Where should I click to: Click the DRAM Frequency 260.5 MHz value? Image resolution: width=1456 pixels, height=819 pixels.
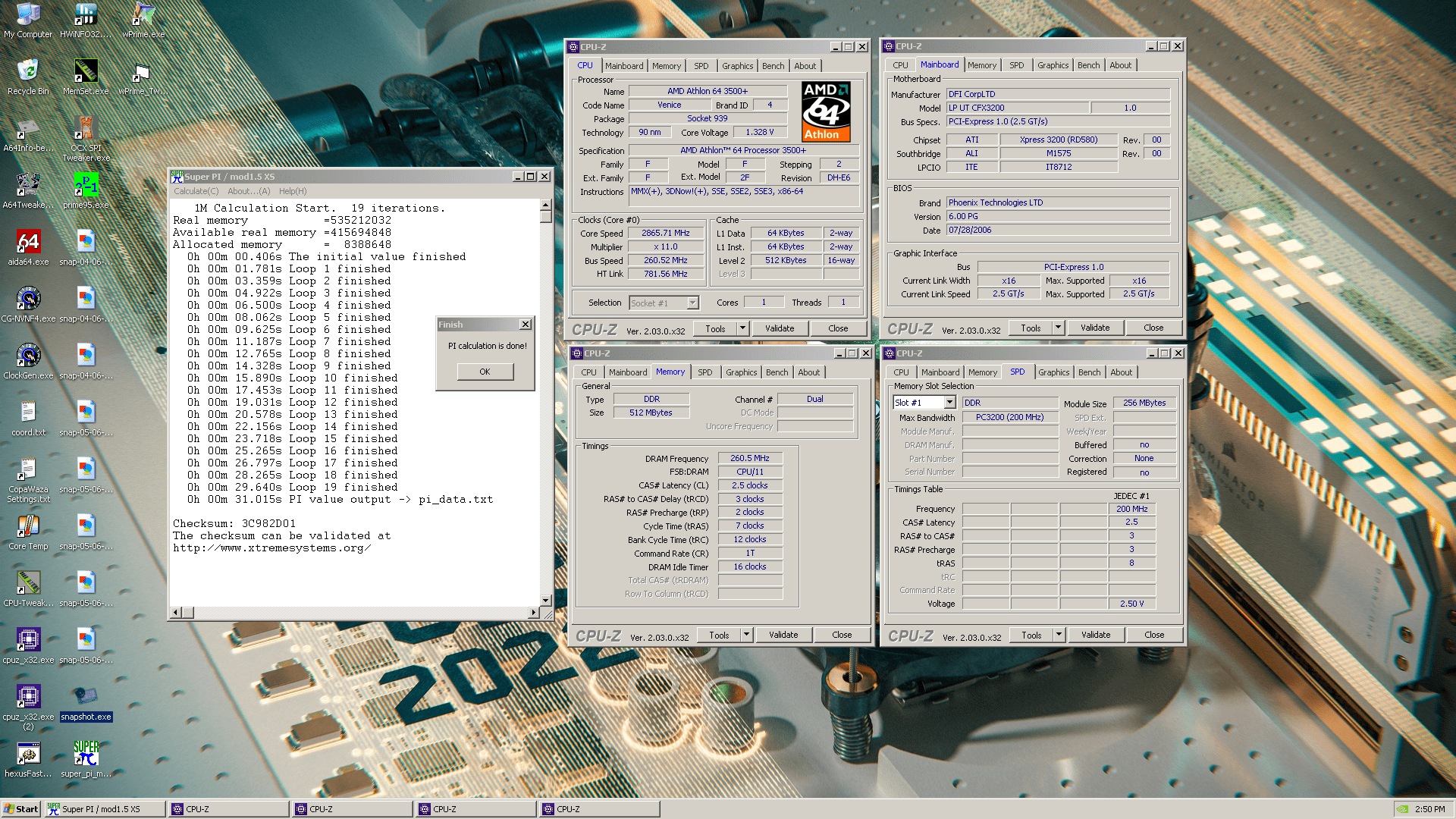(x=749, y=458)
